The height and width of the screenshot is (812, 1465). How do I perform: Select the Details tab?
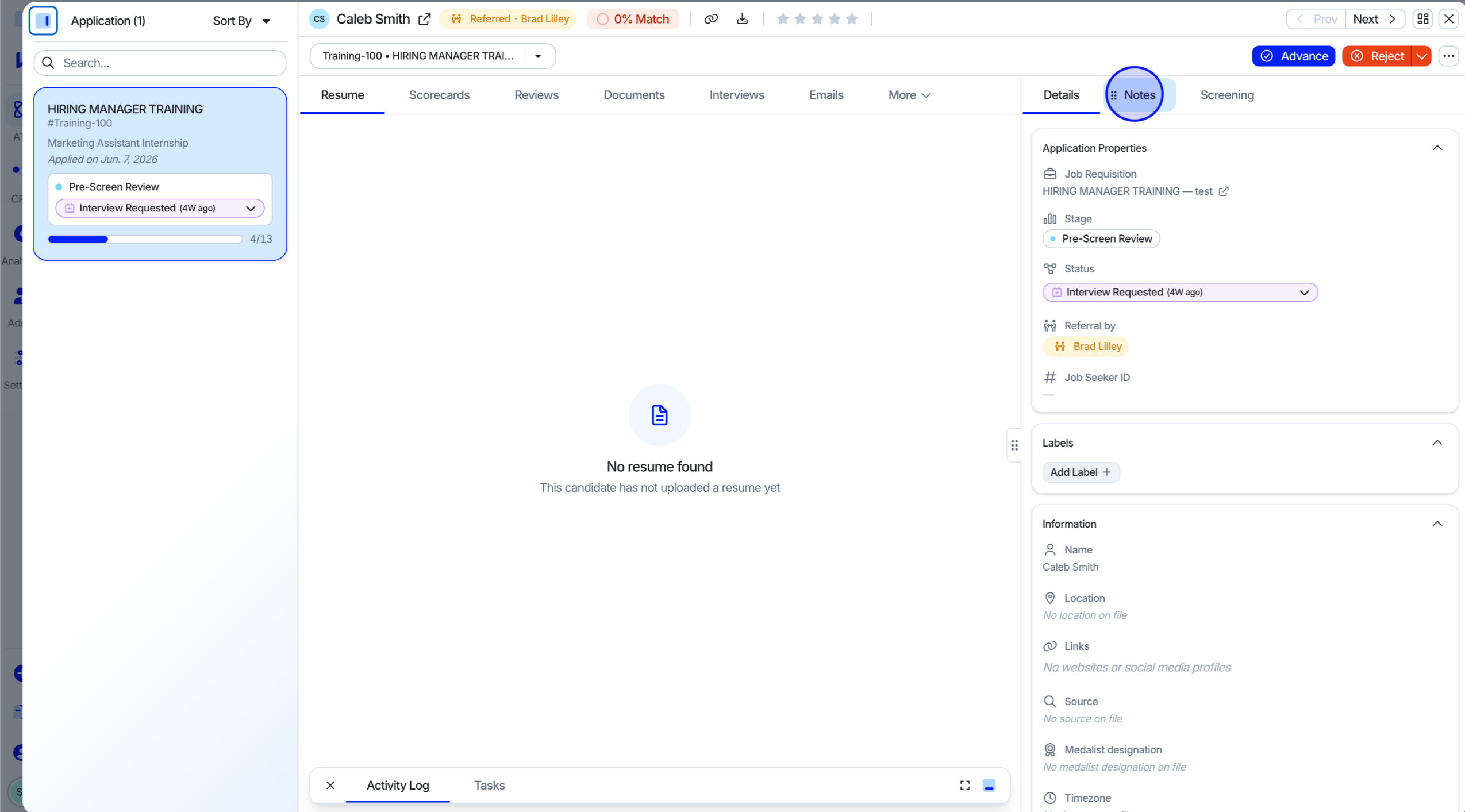pos(1061,95)
